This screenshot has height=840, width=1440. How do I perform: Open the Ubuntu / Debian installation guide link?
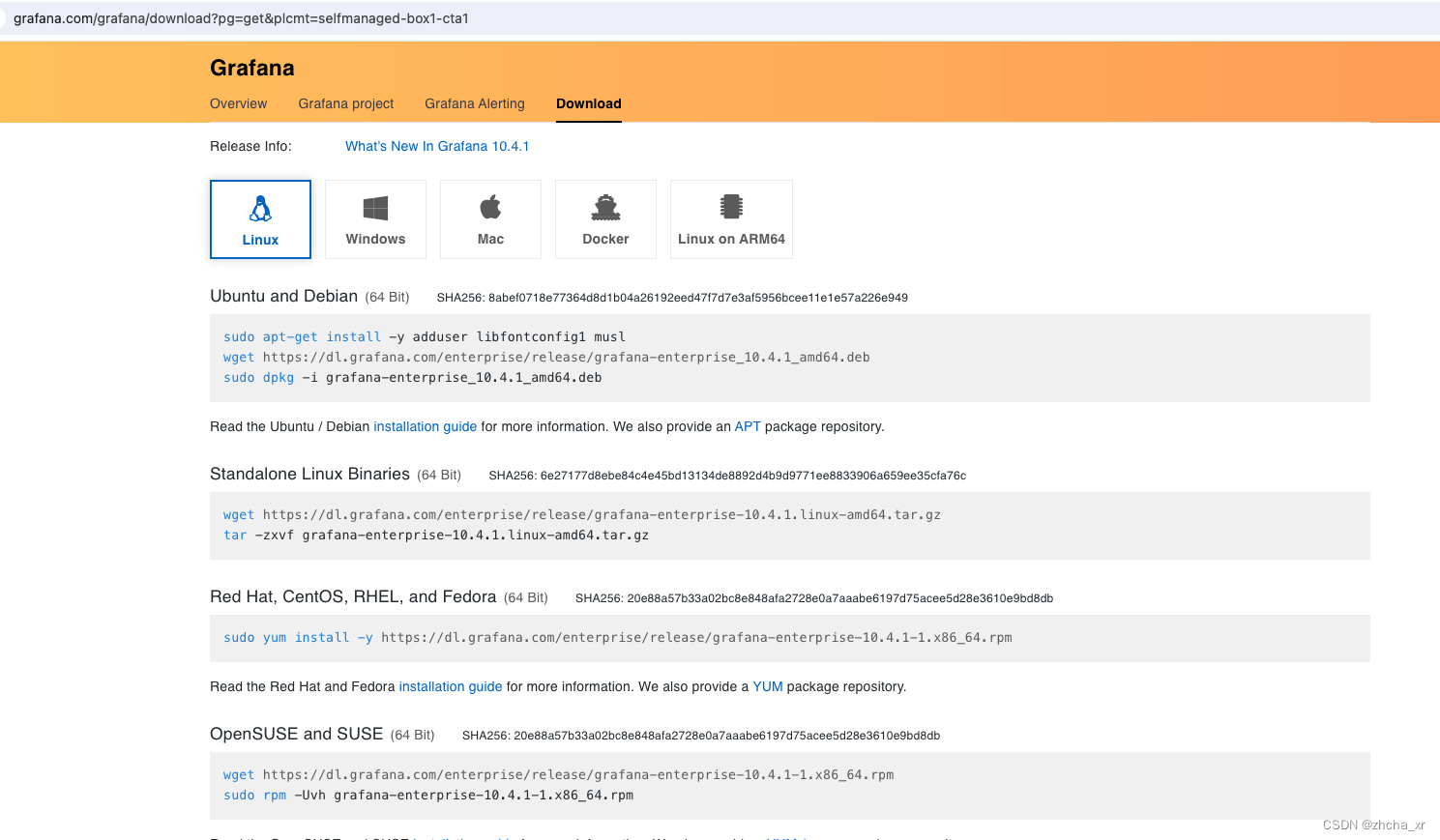click(426, 426)
